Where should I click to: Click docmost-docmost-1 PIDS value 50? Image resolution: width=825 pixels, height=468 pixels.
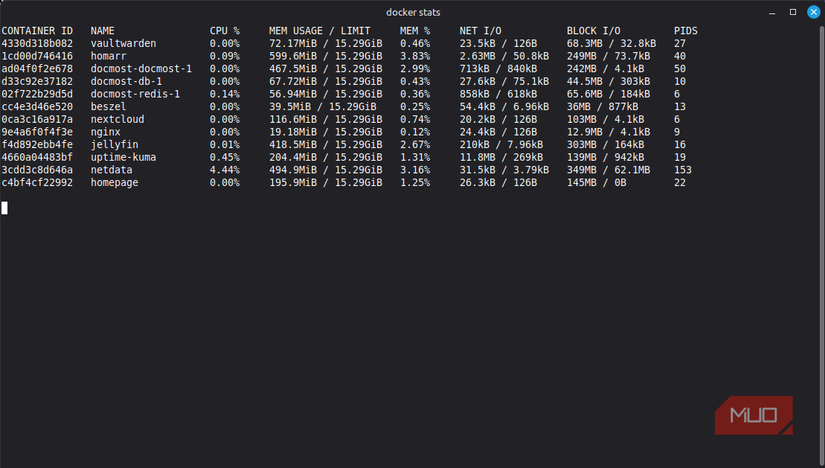(x=680, y=68)
